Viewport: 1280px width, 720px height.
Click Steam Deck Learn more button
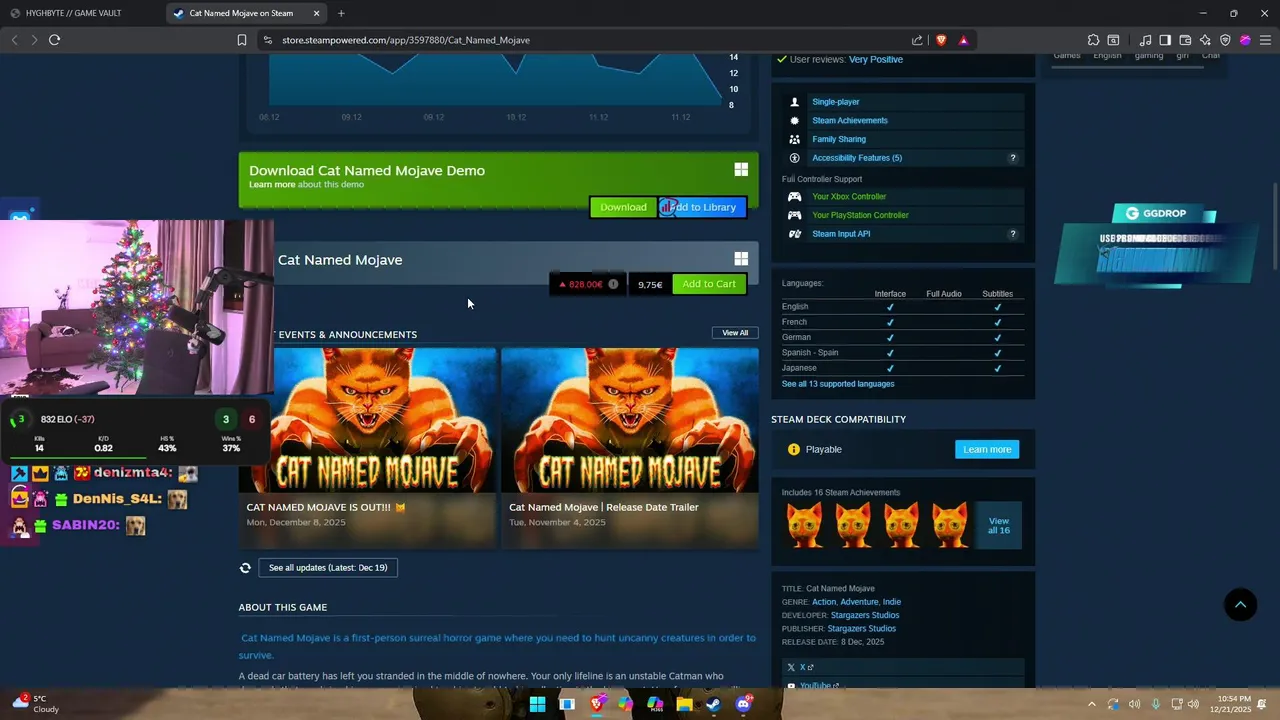987,449
